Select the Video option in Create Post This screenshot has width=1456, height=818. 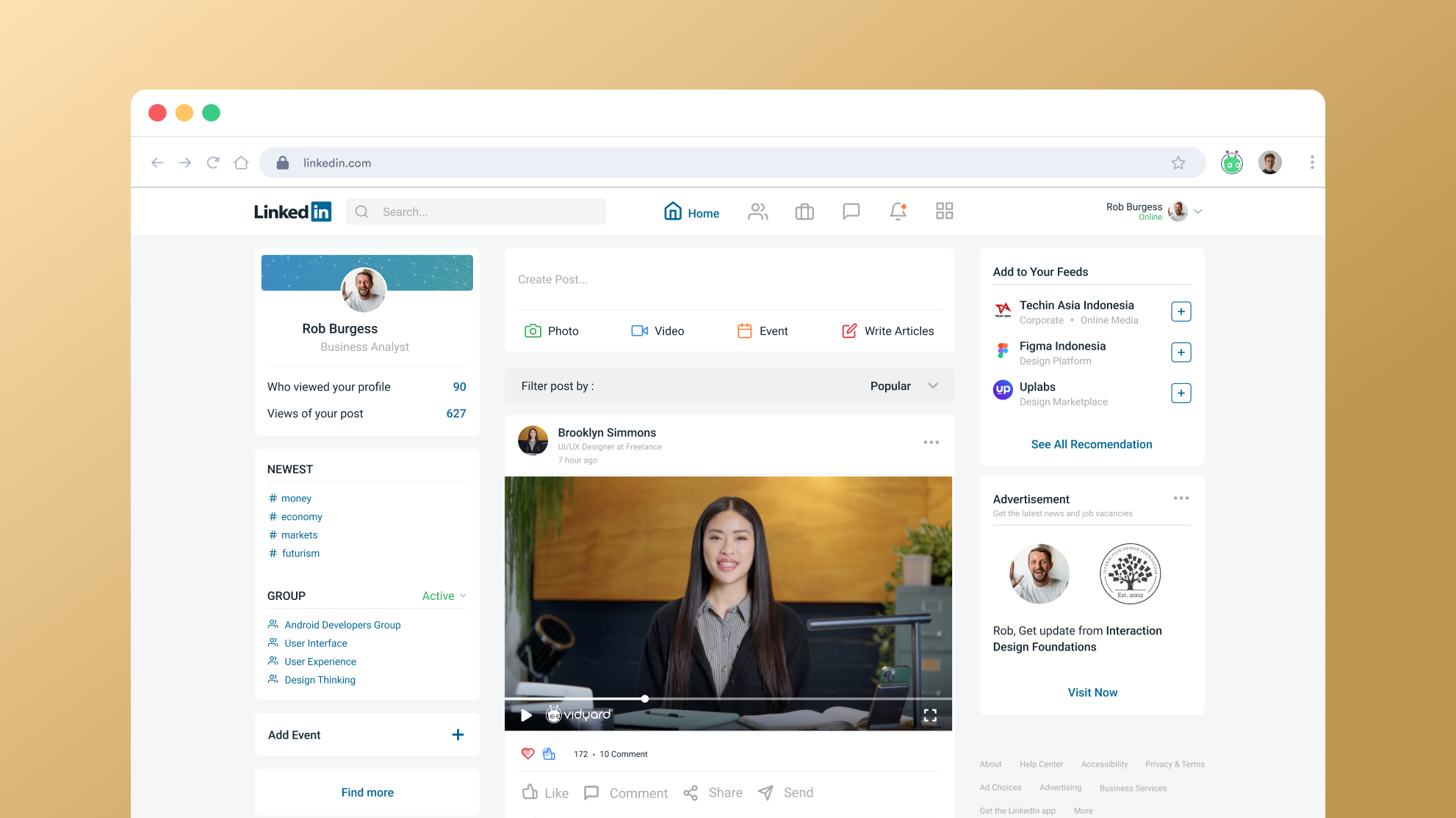[x=657, y=330]
